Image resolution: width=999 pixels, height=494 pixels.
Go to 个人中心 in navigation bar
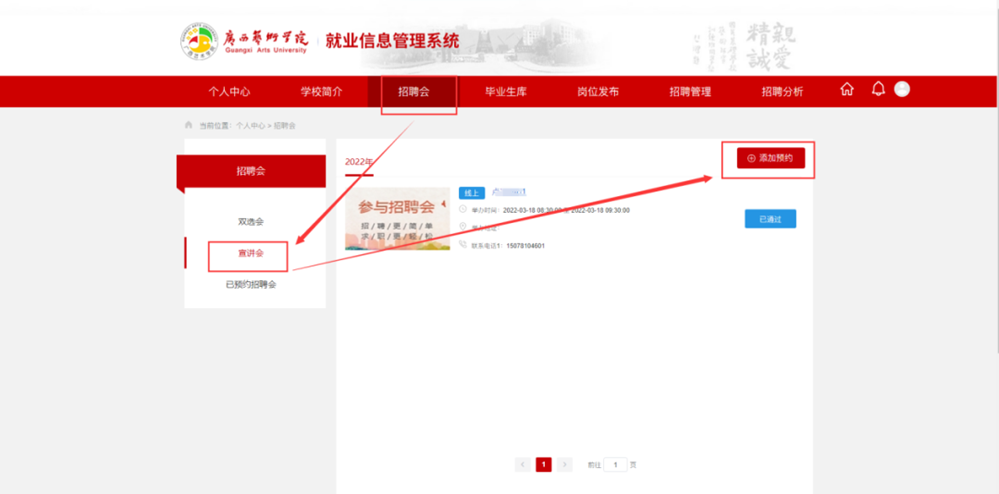(x=229, y=92)
